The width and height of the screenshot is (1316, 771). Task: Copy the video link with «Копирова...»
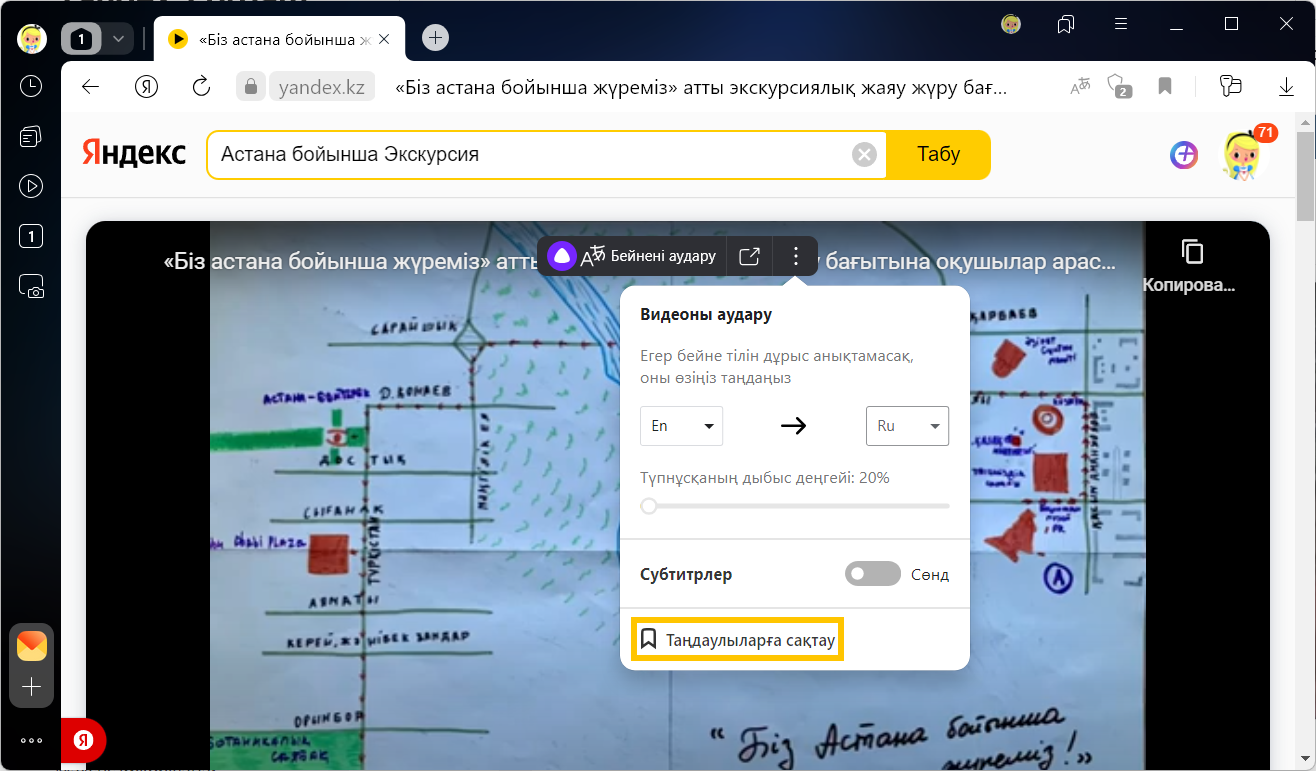tap(1190, 265)
